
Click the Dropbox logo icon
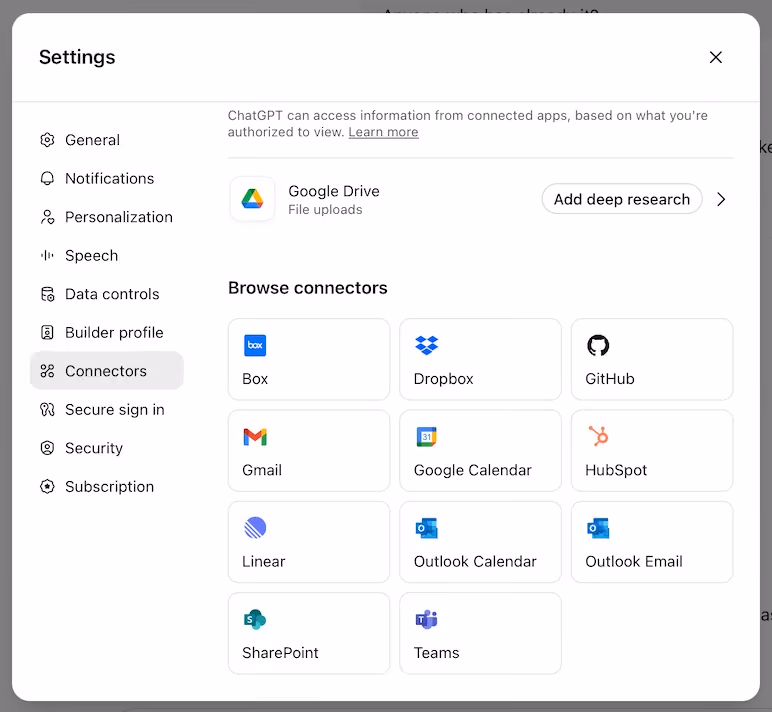point(427,345)
